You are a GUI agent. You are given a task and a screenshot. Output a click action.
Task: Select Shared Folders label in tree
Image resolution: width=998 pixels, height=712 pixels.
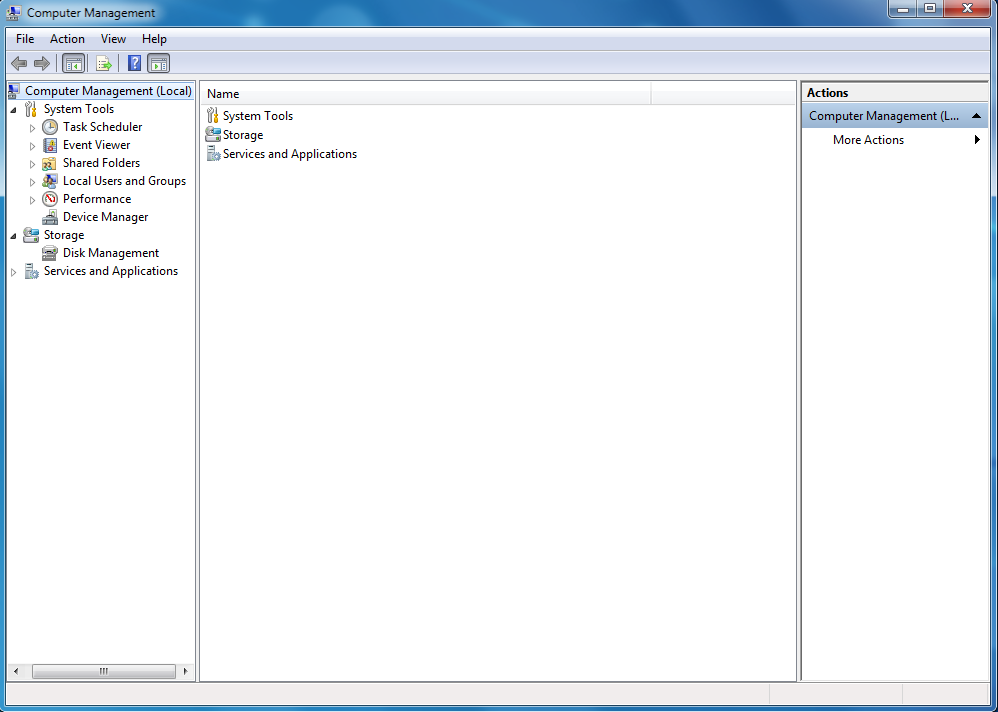tap(101, 164)
